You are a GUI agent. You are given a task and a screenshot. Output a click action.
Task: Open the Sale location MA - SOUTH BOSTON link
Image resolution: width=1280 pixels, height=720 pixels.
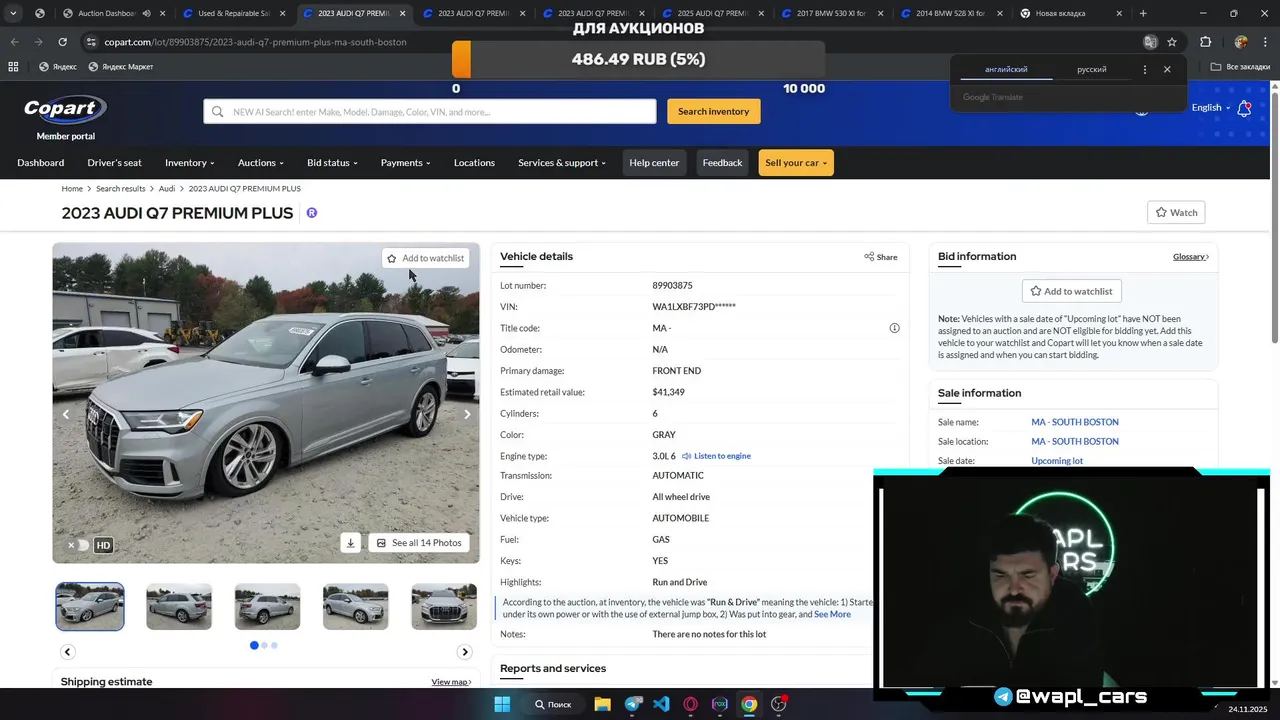1075,442
